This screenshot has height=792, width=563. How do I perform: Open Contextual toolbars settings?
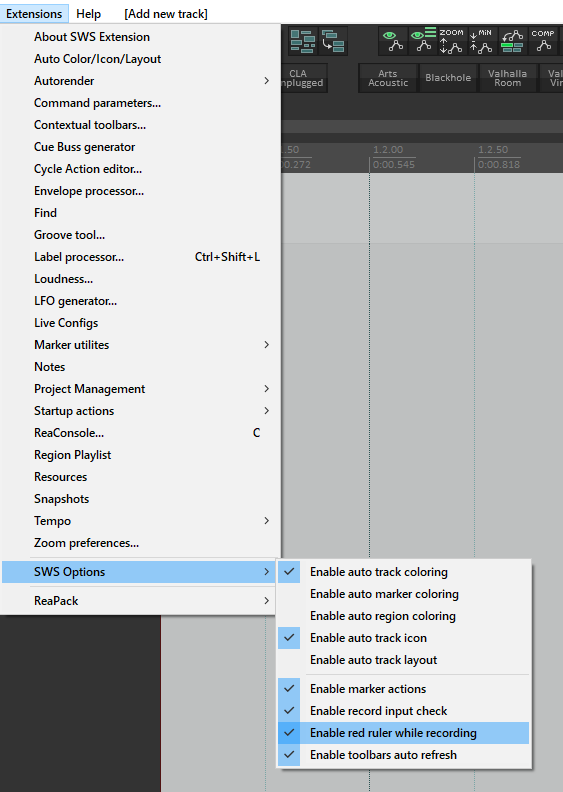(x=139, y=125)
